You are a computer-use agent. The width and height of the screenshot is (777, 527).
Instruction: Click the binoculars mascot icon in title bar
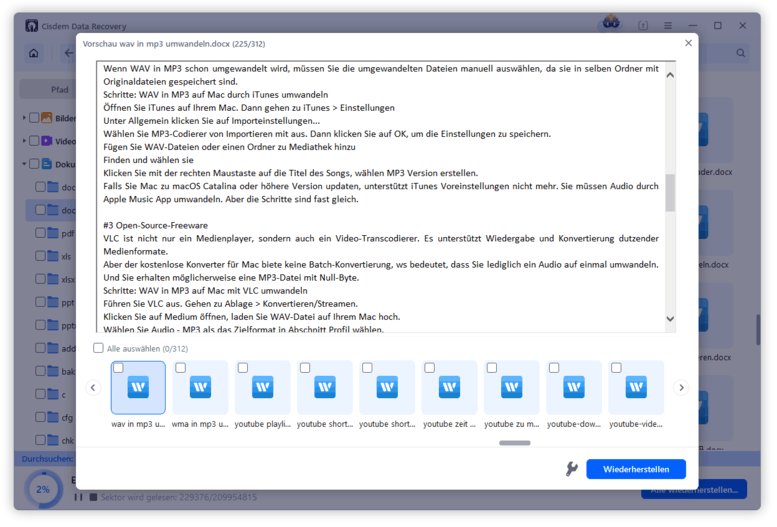[611, 23]
